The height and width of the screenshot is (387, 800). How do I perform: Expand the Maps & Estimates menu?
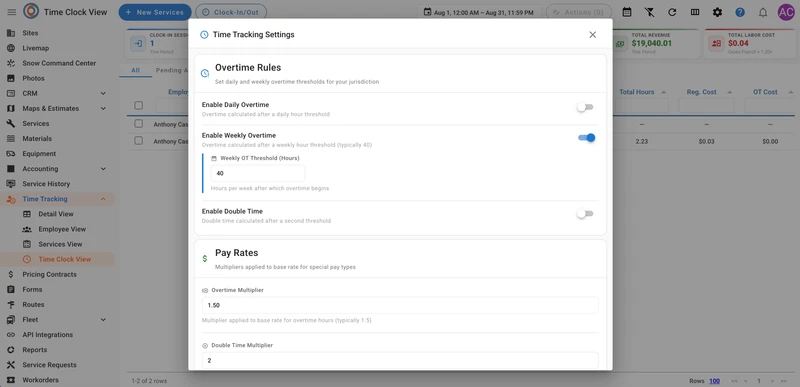tap(103, 109)
